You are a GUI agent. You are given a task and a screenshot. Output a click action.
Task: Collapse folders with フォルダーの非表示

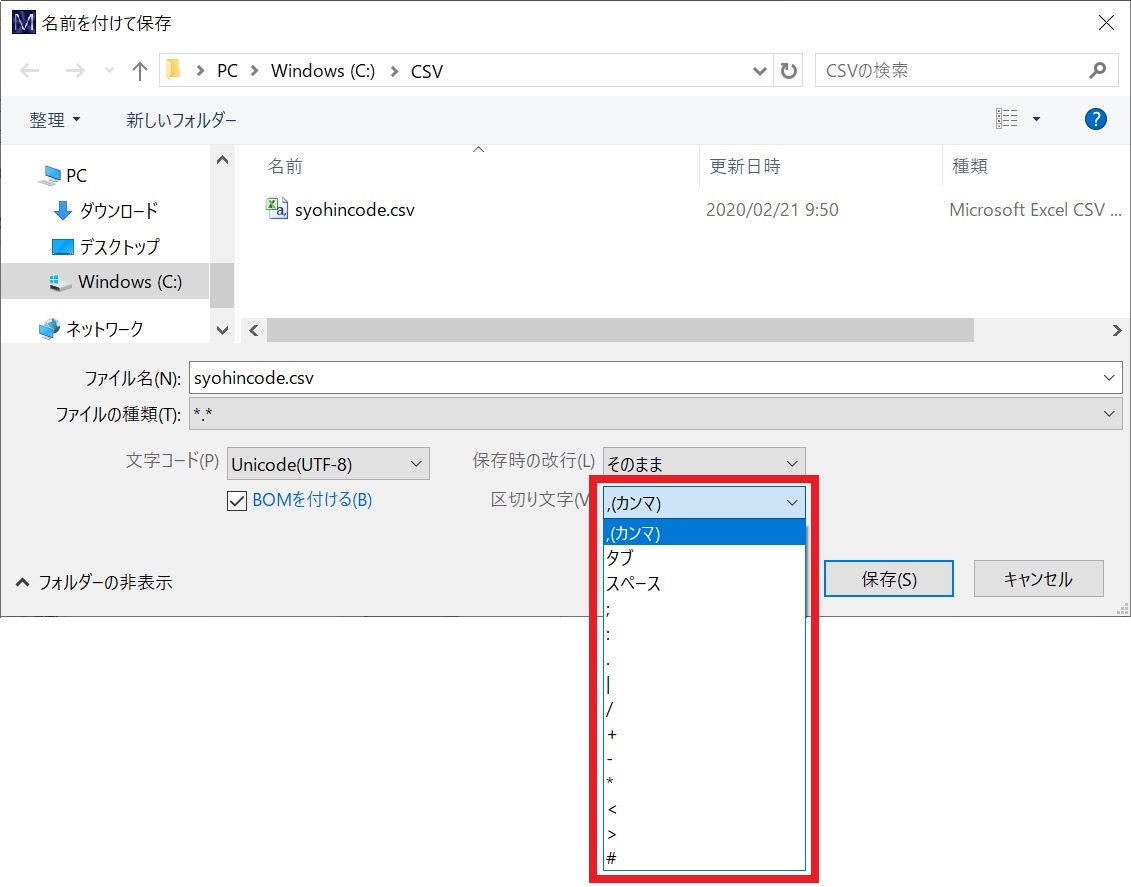[94, 582]
